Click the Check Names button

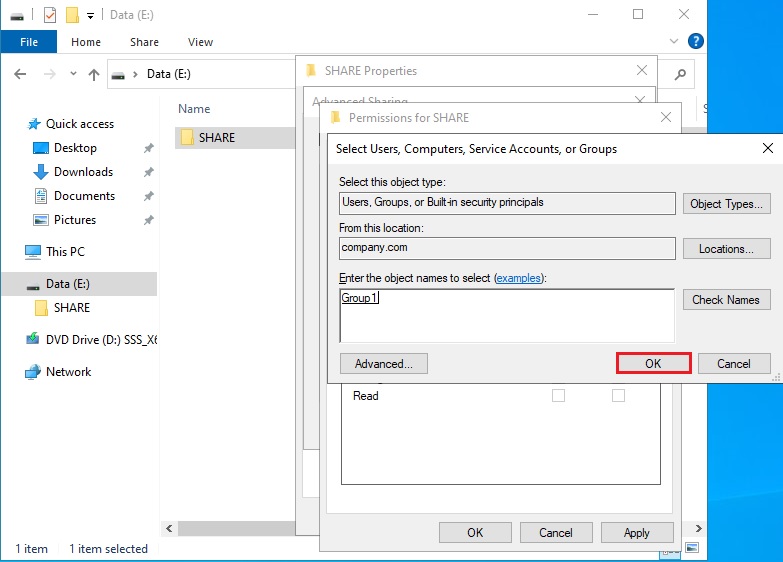click(x=725, y=299)
